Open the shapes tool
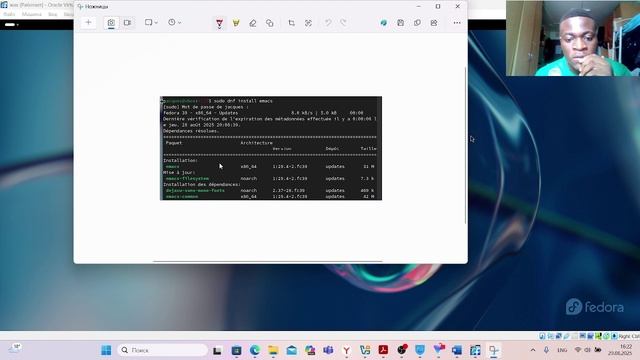The width and height of the screenshot is (640, 360). click(269, 23)
